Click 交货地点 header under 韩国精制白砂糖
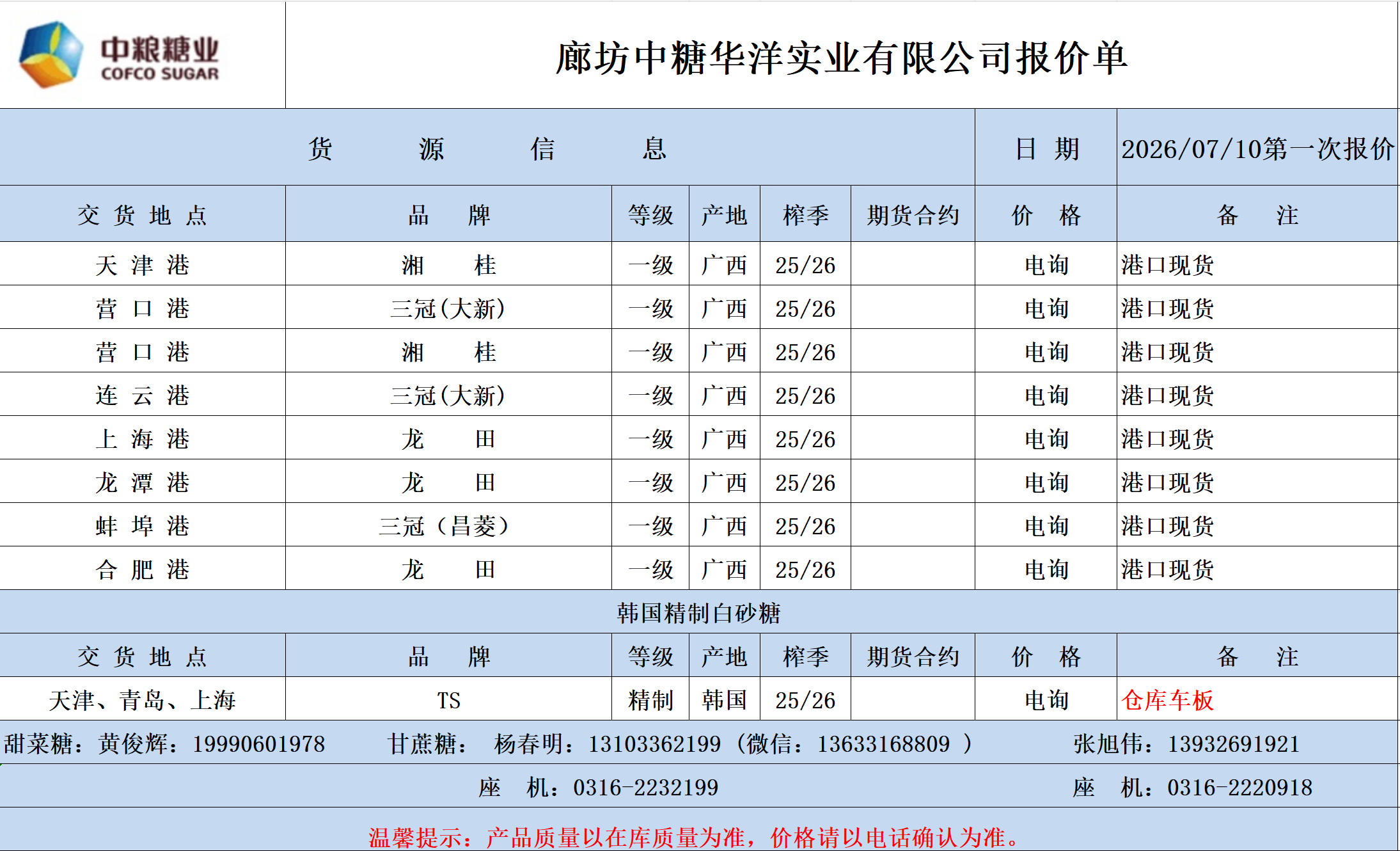The width and height of the screenshot is (1400, 851). [x=143, y=656]
